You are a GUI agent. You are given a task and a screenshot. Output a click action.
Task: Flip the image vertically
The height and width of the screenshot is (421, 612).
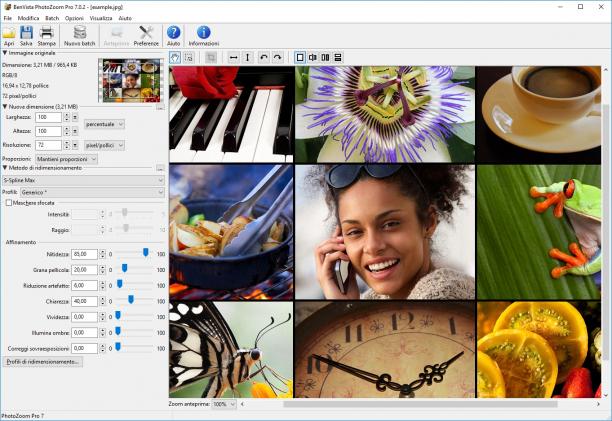point(247,58)
